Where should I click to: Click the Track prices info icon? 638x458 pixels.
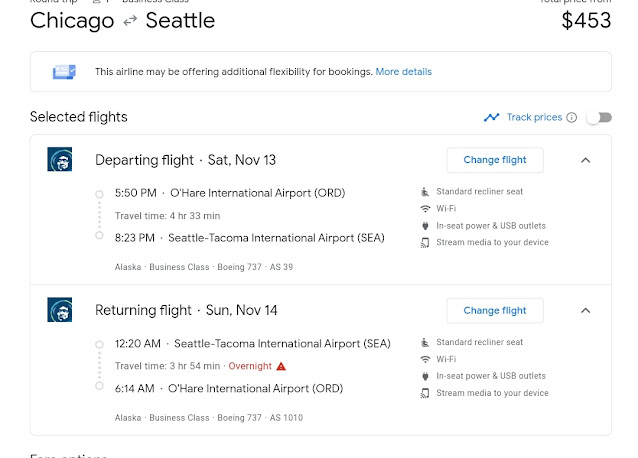(572, 118)
